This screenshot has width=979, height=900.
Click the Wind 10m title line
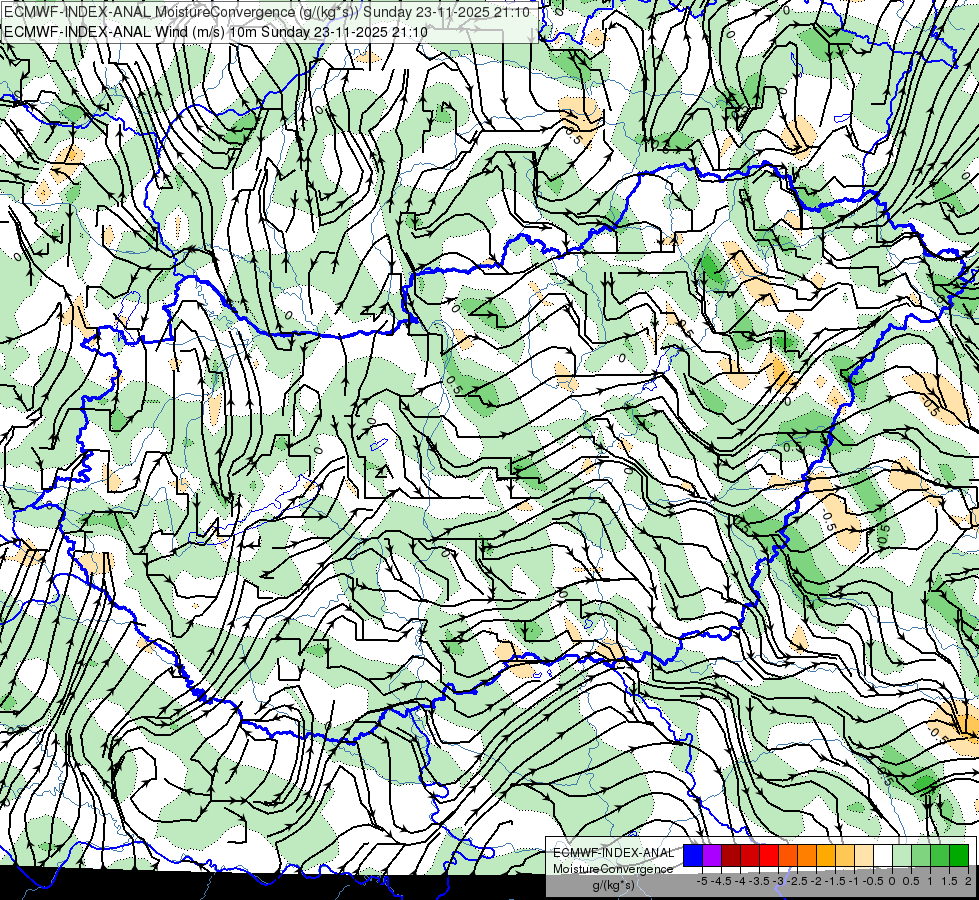pos(216,32)
